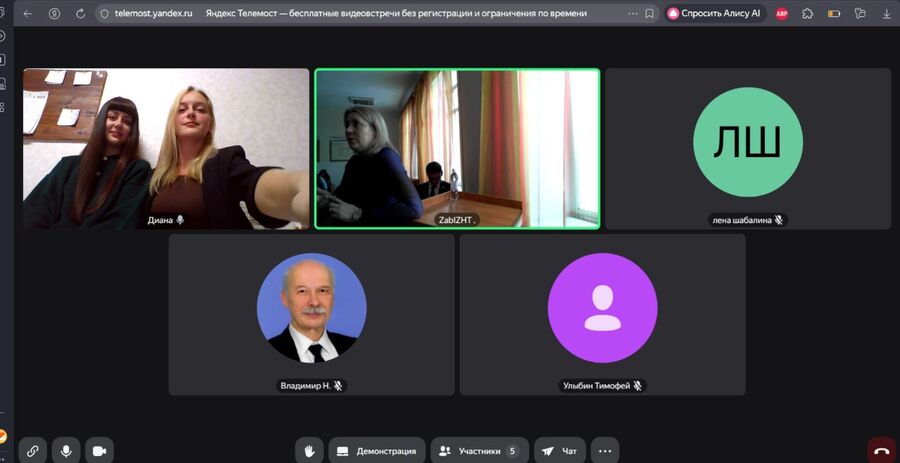This screenshot has height=463, width=900.
Task: Open Спросить Алису AI assistant
Action: point(713,14)
